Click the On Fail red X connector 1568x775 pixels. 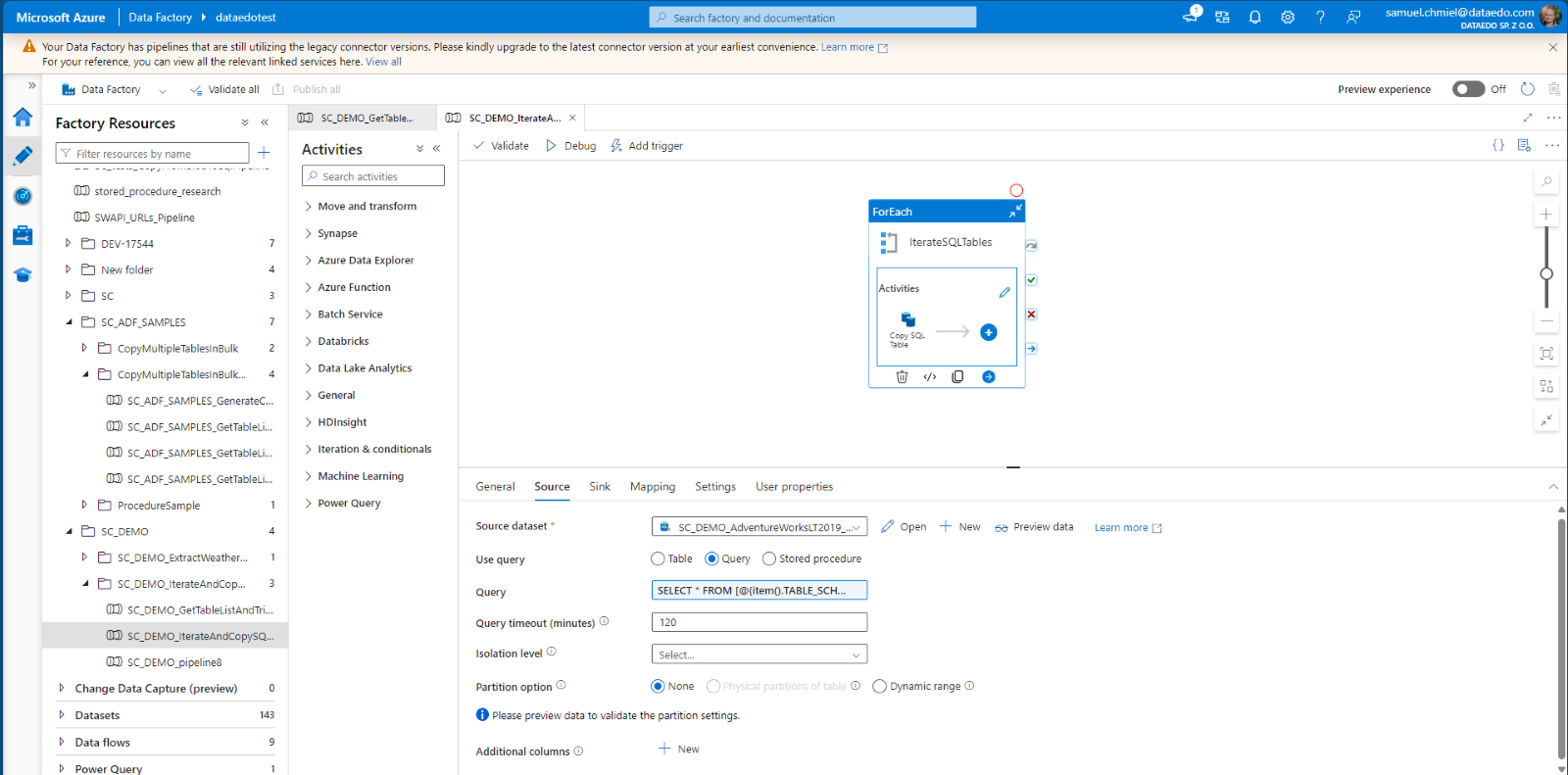[1031, 315]
